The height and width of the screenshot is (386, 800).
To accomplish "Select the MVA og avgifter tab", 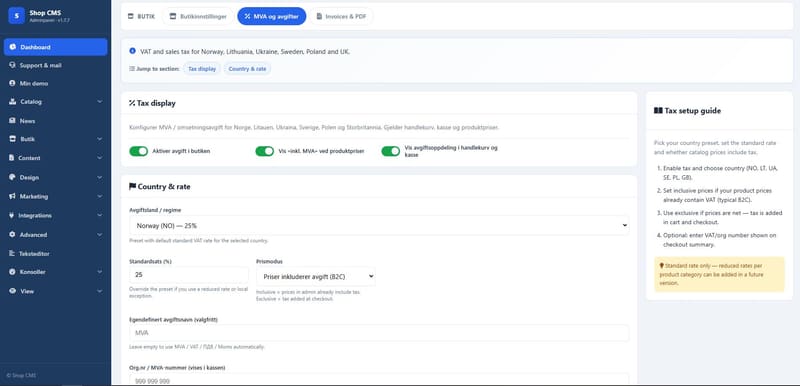I will [272, 16].
